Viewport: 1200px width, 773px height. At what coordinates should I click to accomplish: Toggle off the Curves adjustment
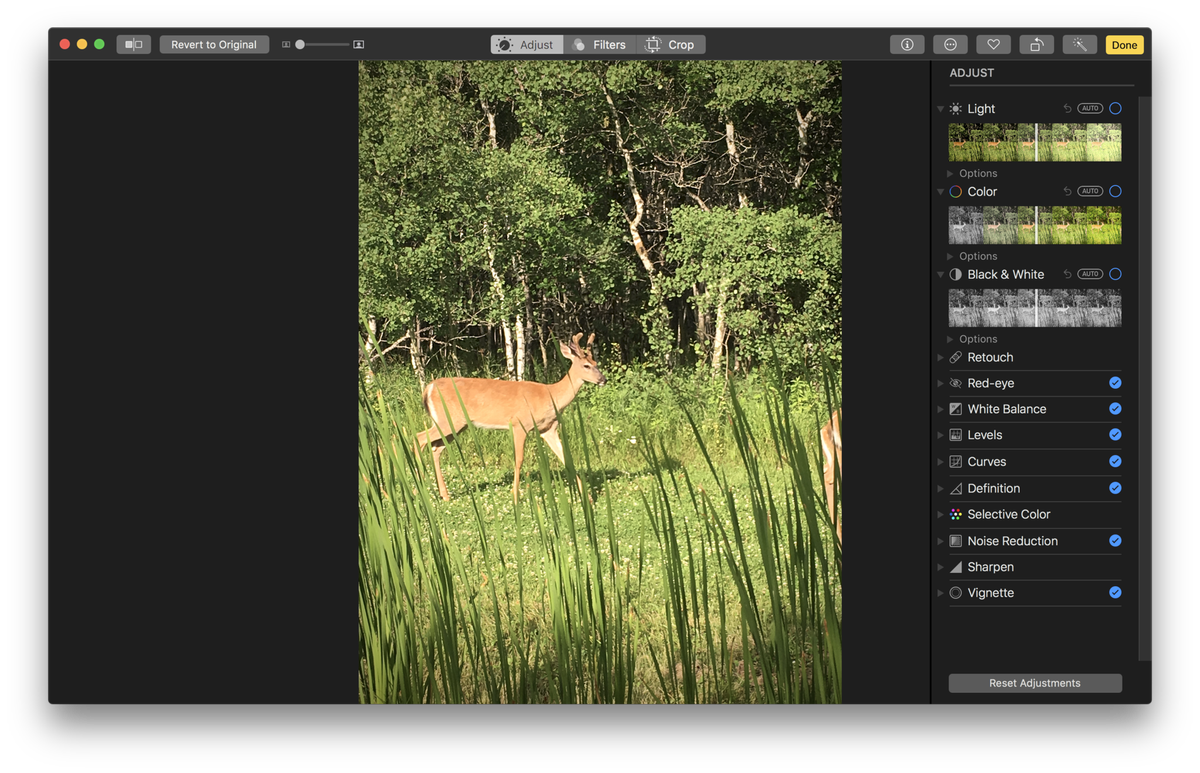1114,461
